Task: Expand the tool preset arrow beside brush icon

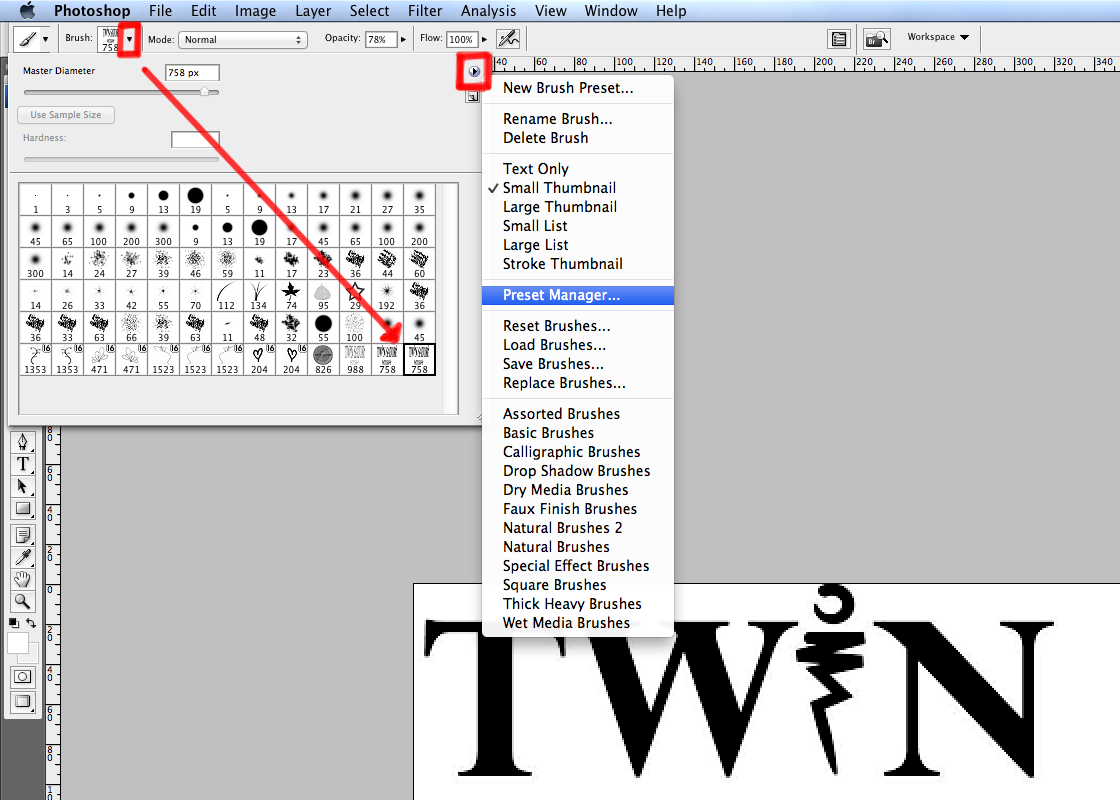Action: click(x=45, y=39)
